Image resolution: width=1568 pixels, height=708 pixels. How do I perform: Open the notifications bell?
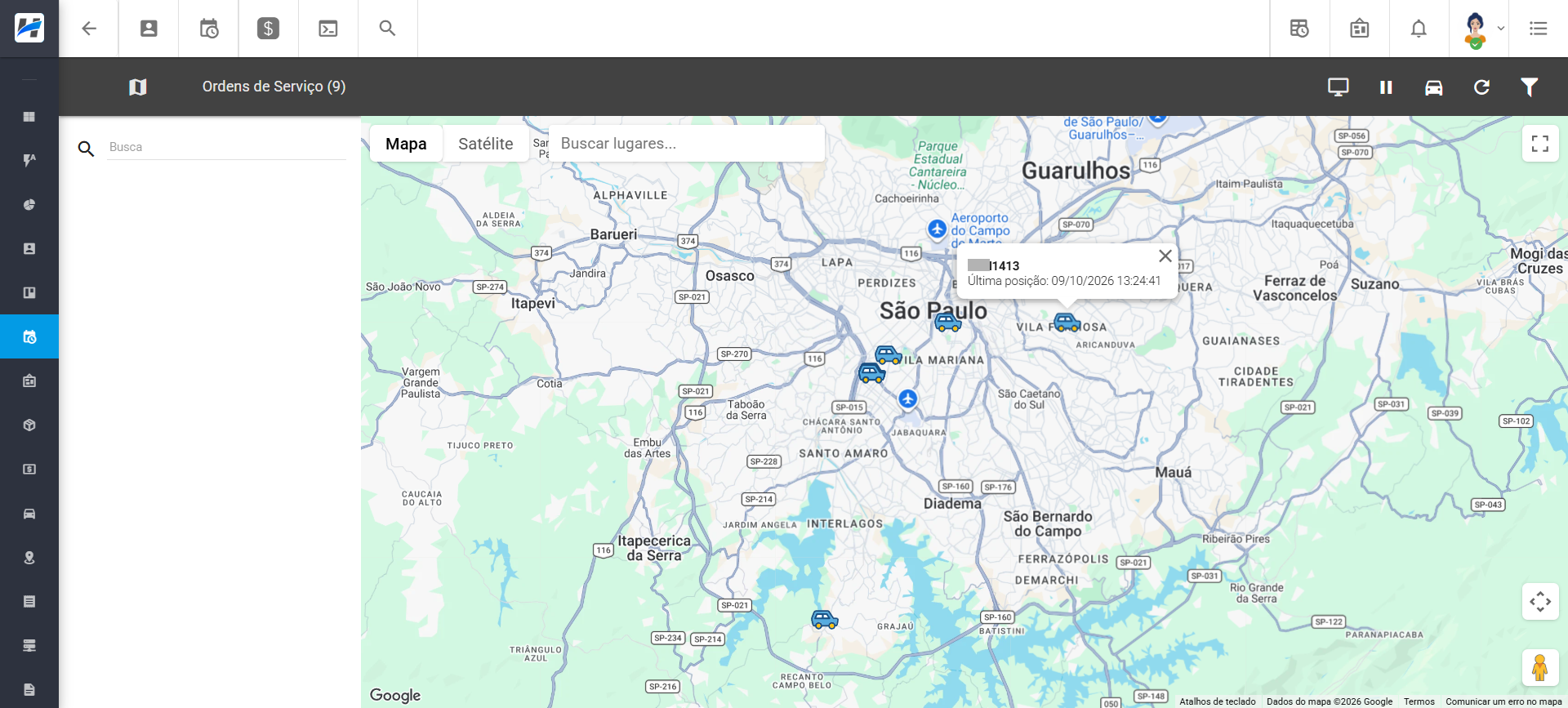(x=1419, y=29)
